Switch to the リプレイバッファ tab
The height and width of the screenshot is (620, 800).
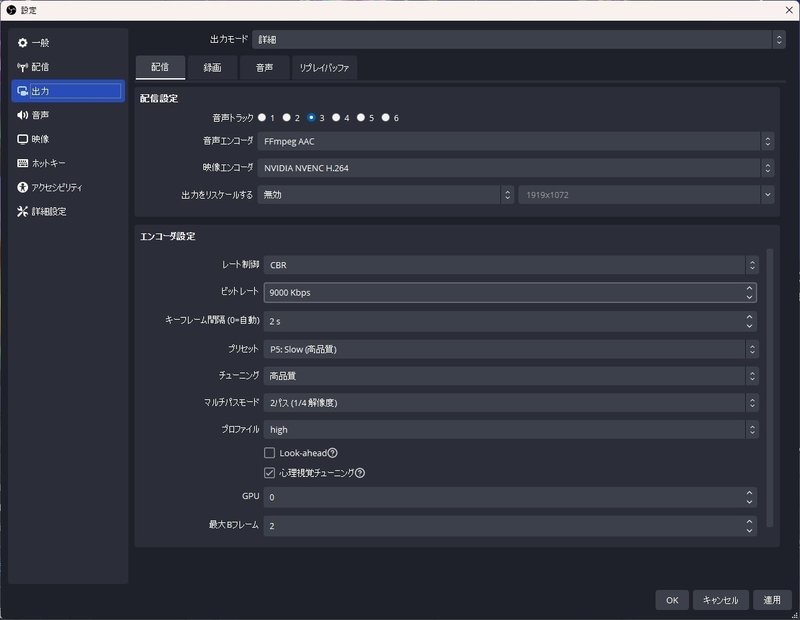point(324,67)
